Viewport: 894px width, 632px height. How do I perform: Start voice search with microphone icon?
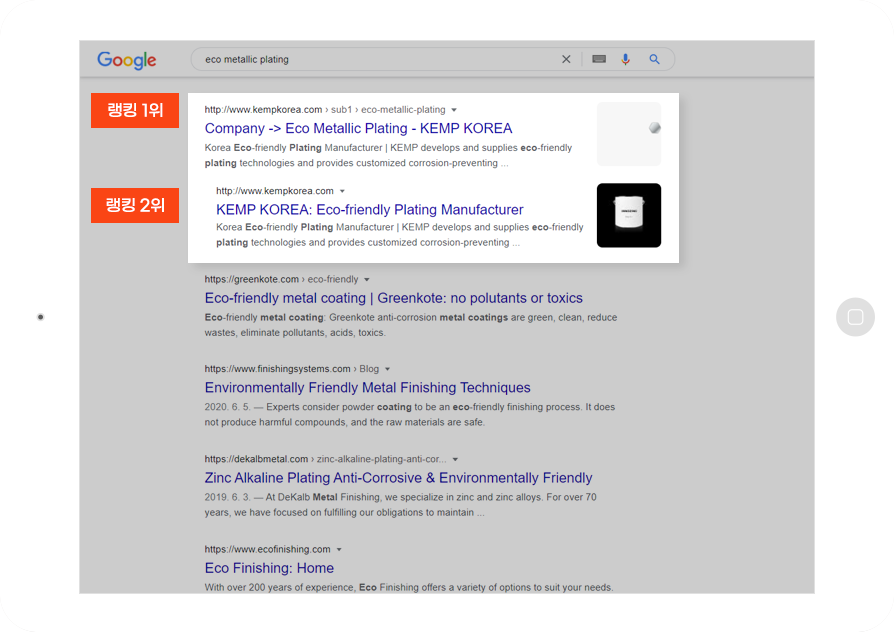click(x=625, y=59)
